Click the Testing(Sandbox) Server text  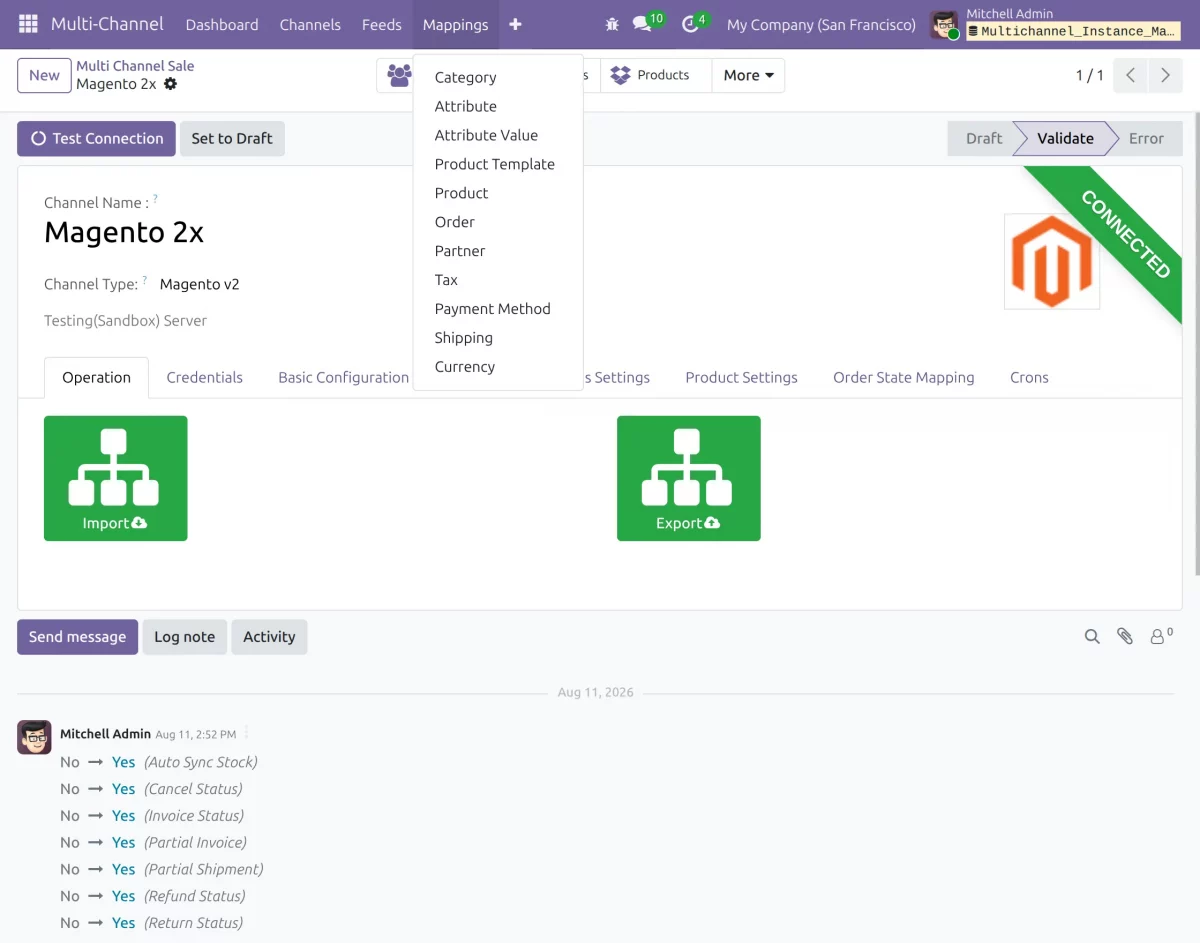[x=125, y=321]
